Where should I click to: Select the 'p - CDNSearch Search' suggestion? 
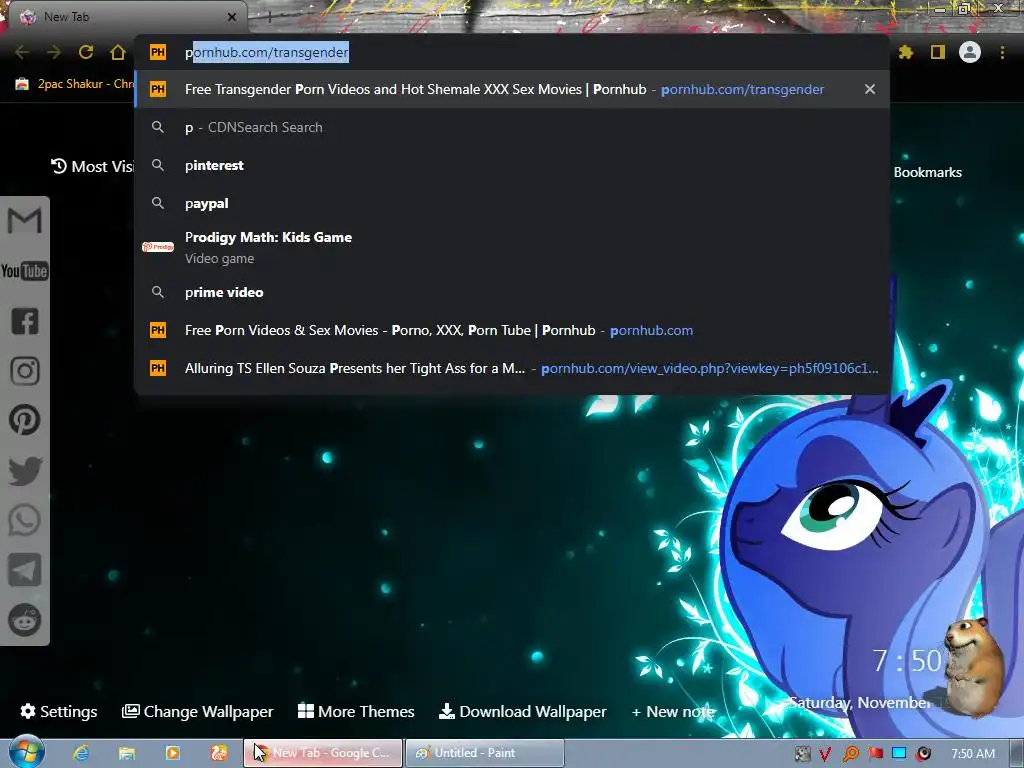512,127
